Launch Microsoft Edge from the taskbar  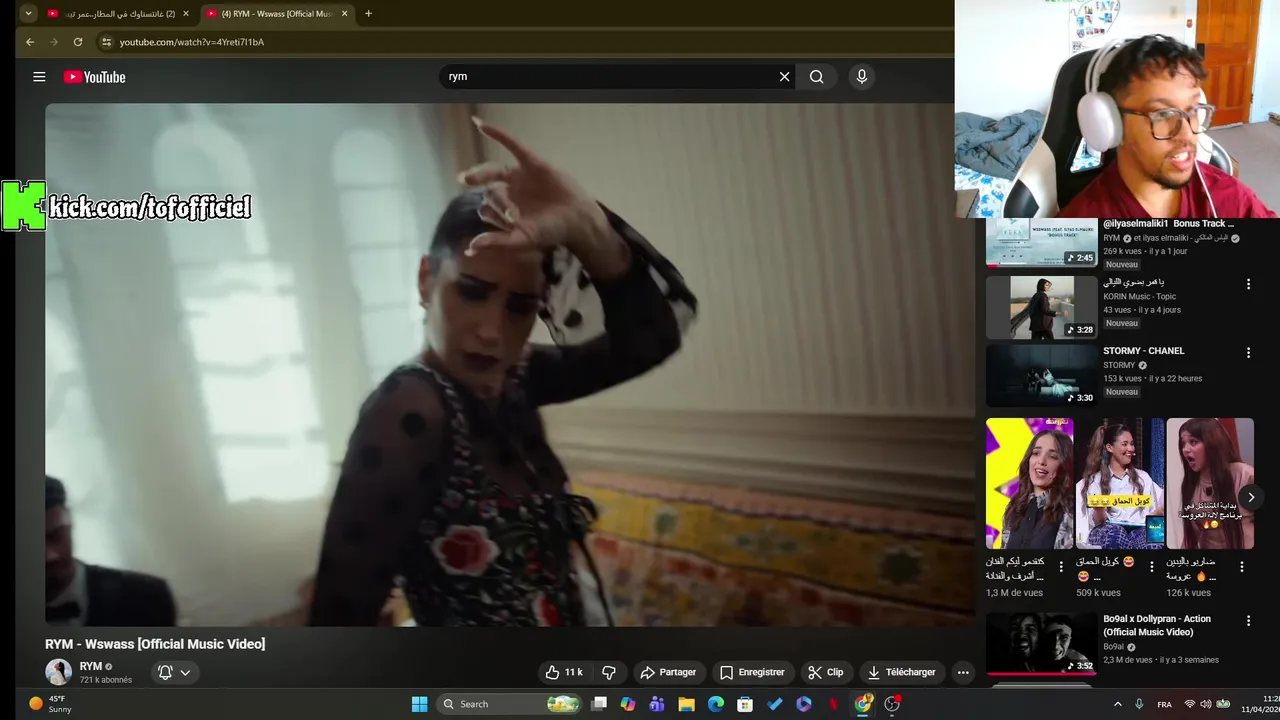(716, 704)
